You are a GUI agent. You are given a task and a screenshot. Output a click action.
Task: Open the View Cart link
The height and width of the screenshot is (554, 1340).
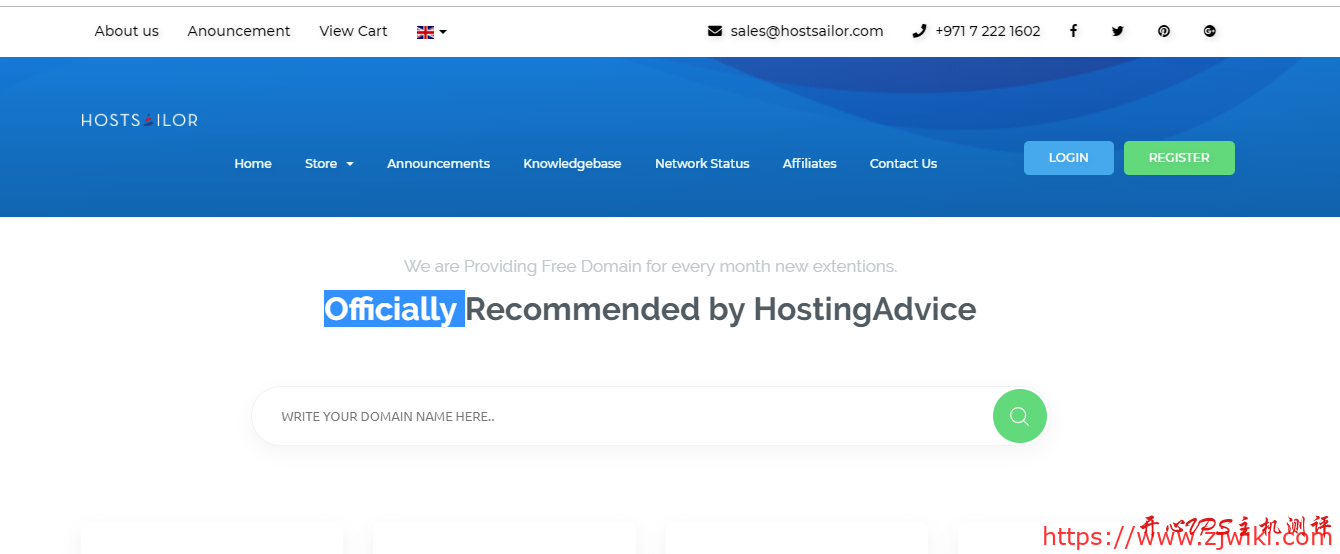[x=353, y=31]
